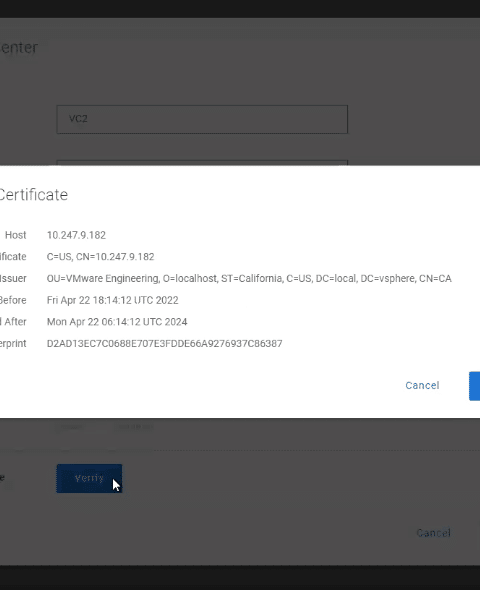The image size is (480, 590).
Task: Click the Verify button behind the dialog
Action: (89, 478)
